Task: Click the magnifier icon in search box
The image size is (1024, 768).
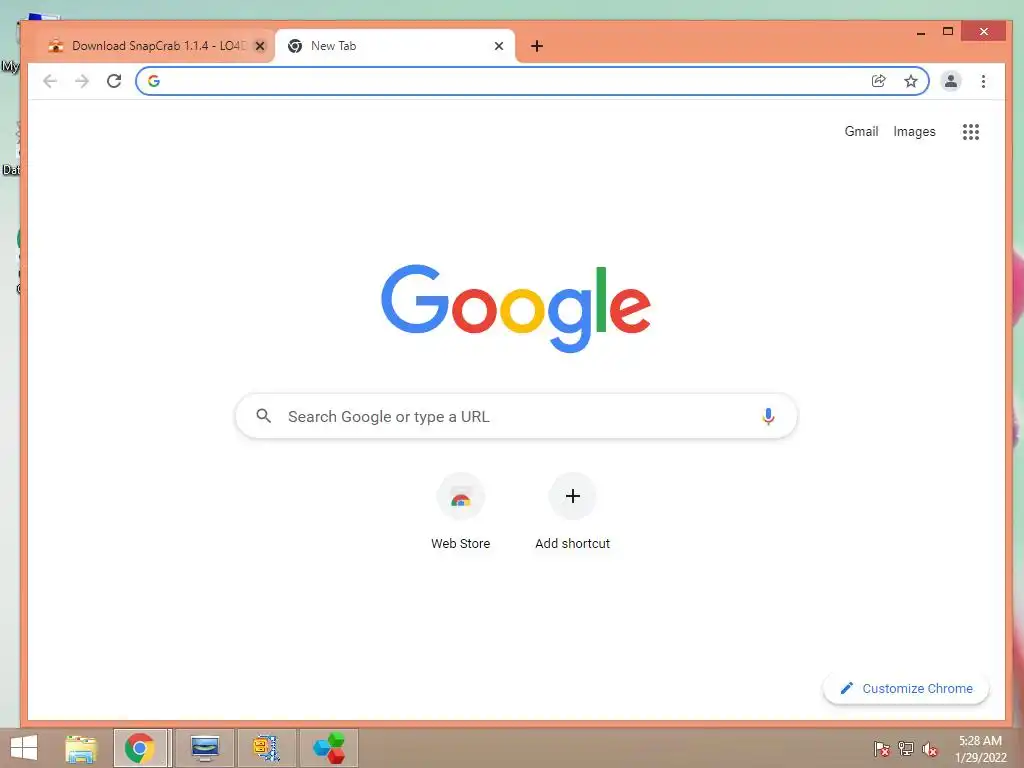Action: click(264, 415)
